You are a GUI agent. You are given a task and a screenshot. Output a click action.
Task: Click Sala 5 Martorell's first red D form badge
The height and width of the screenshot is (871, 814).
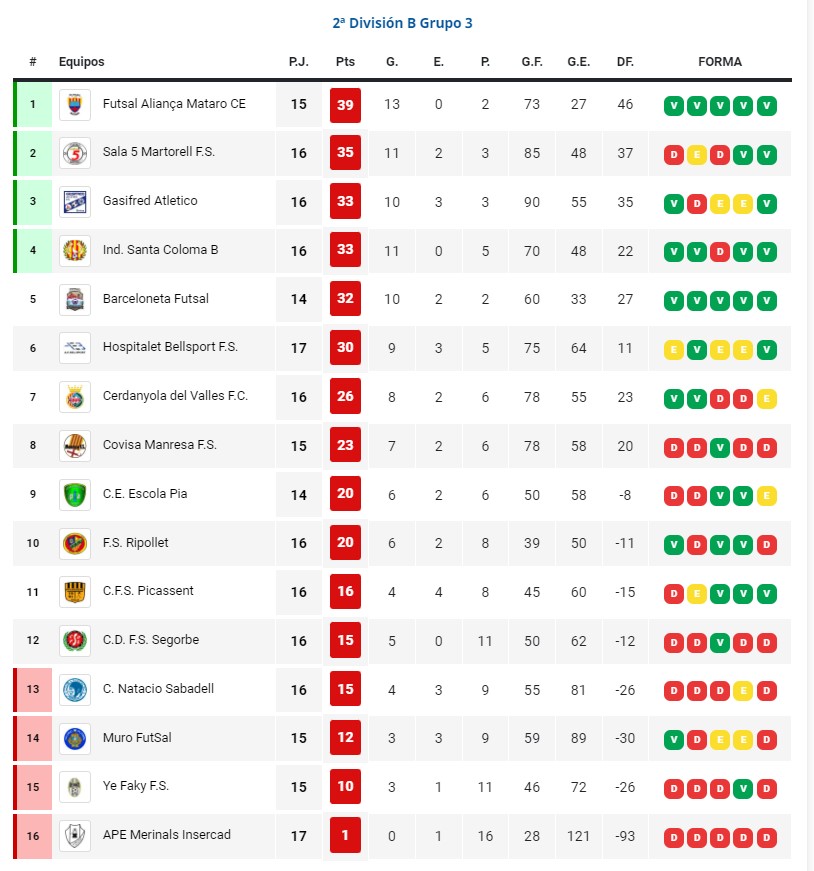(x=673, y=155)
